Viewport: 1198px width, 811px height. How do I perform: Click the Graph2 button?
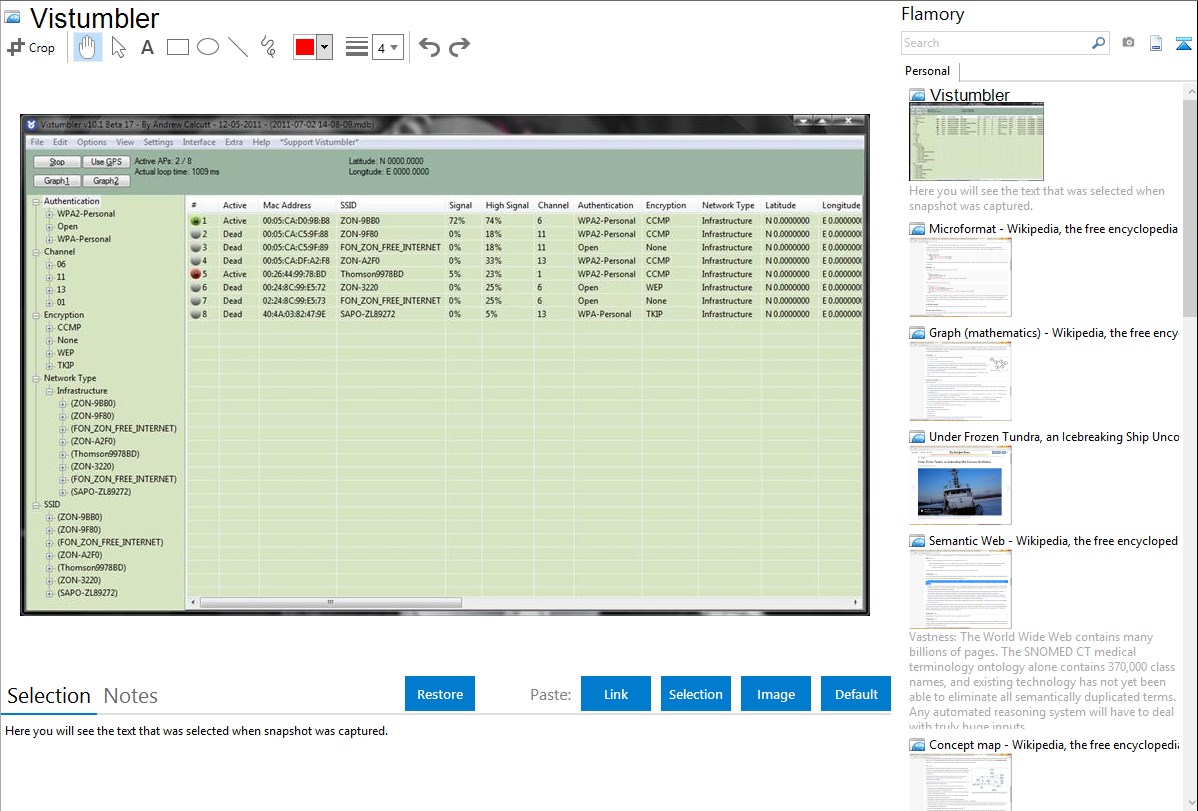(106, 181)
